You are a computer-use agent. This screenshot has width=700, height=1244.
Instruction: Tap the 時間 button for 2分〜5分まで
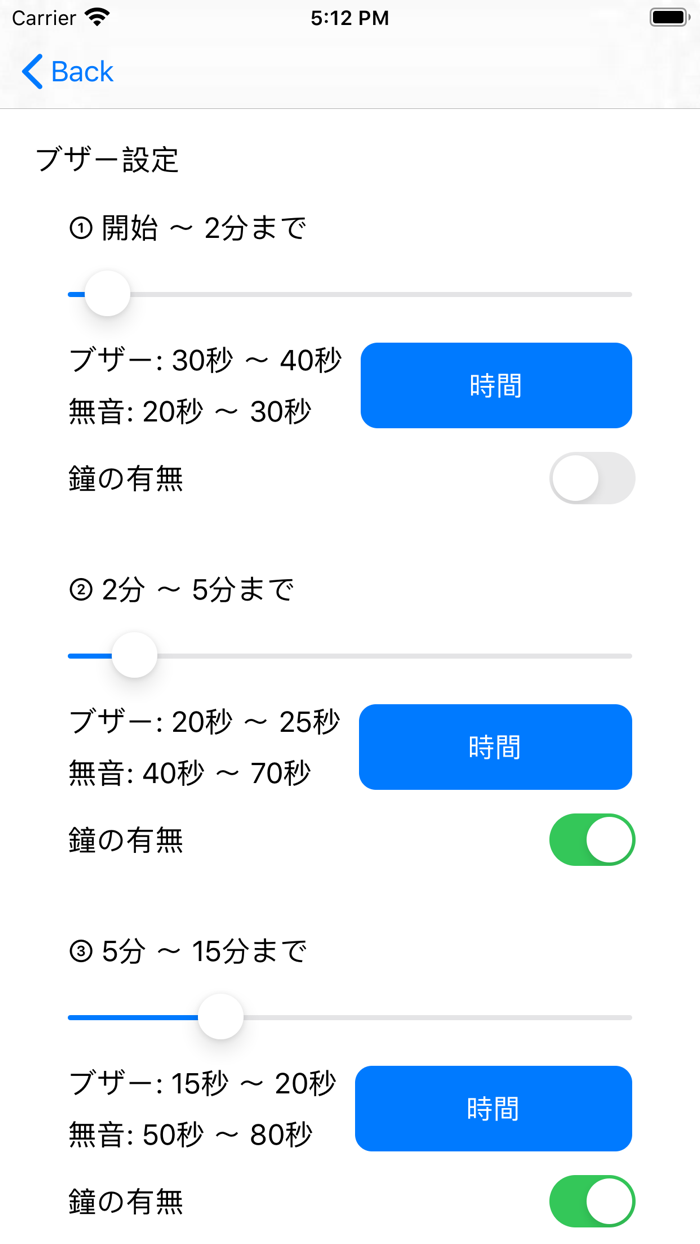(x=495, y=747)
